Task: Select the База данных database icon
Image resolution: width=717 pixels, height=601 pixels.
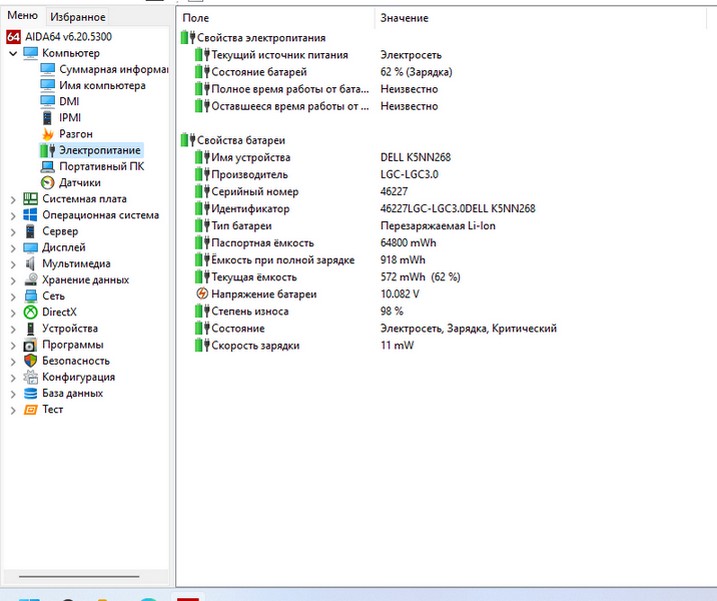Action: (31, 393)
